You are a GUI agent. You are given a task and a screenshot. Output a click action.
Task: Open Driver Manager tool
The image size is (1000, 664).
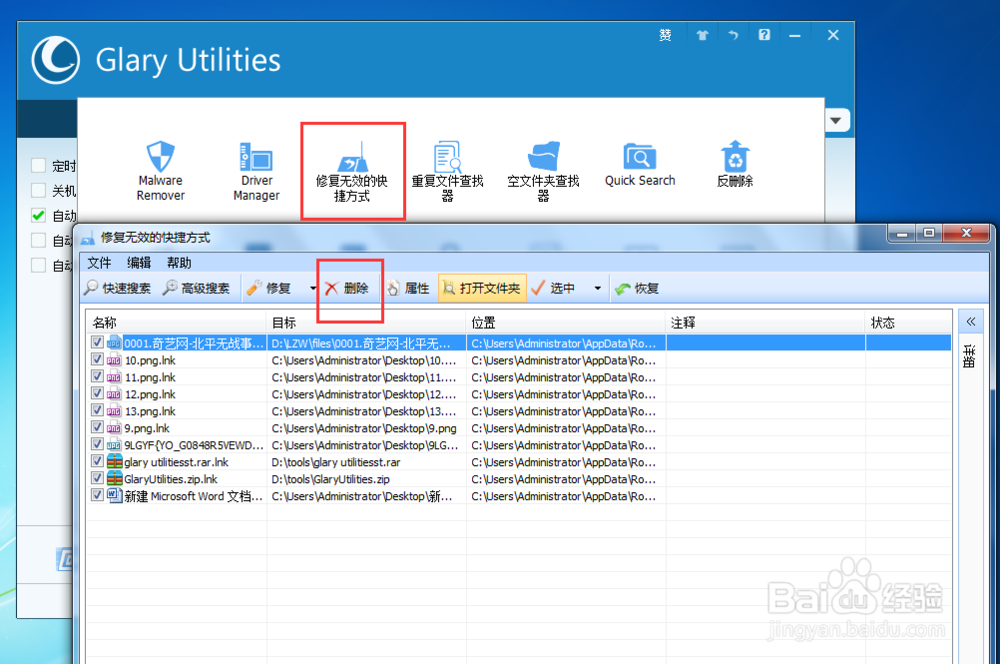pos(256,170)
